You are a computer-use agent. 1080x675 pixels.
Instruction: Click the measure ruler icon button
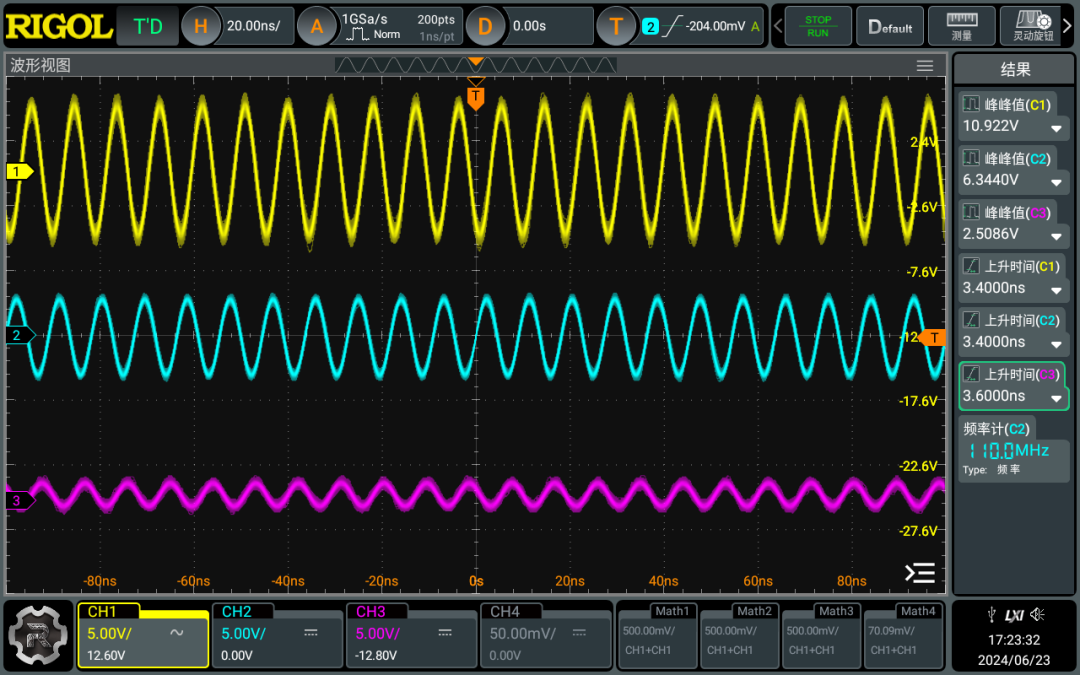pyautogui.click(x=962, y=27)
